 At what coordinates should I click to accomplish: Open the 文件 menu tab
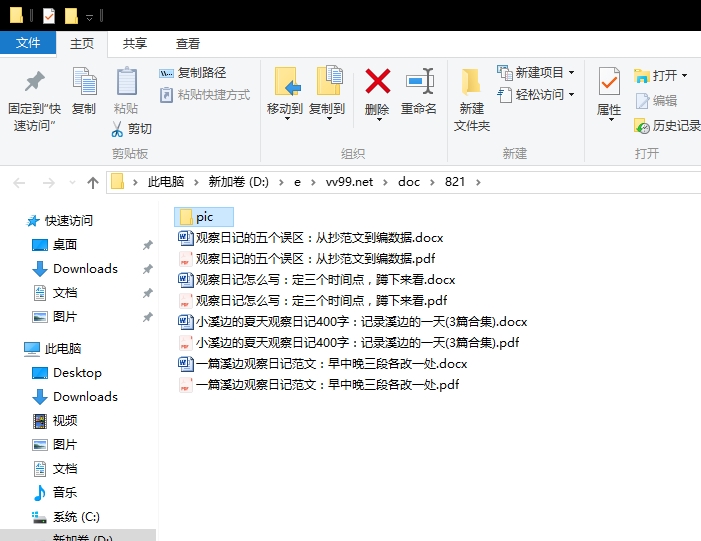pyautogui.click(x=28, y=43)
